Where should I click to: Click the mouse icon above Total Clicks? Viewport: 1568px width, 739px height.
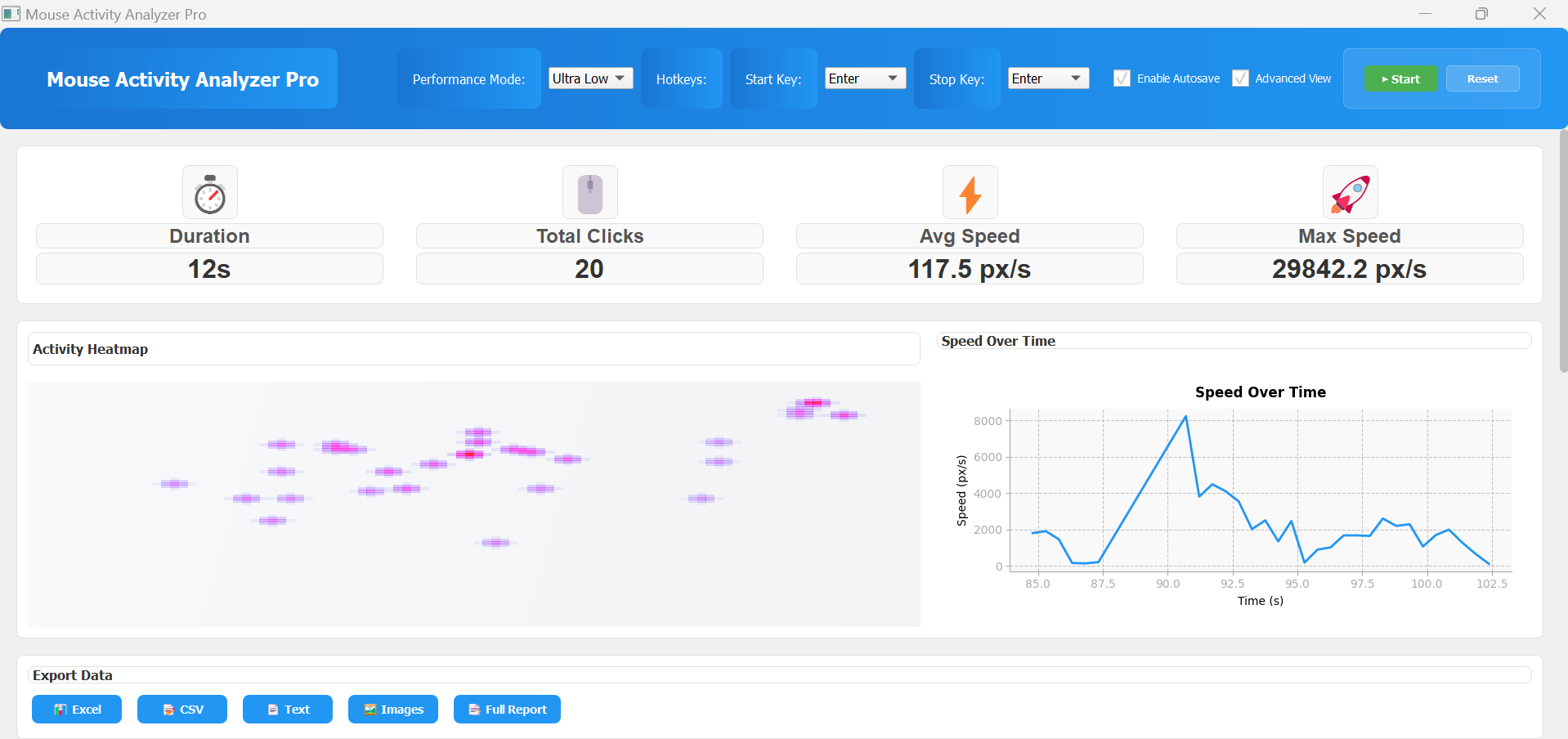coord(589,192)
